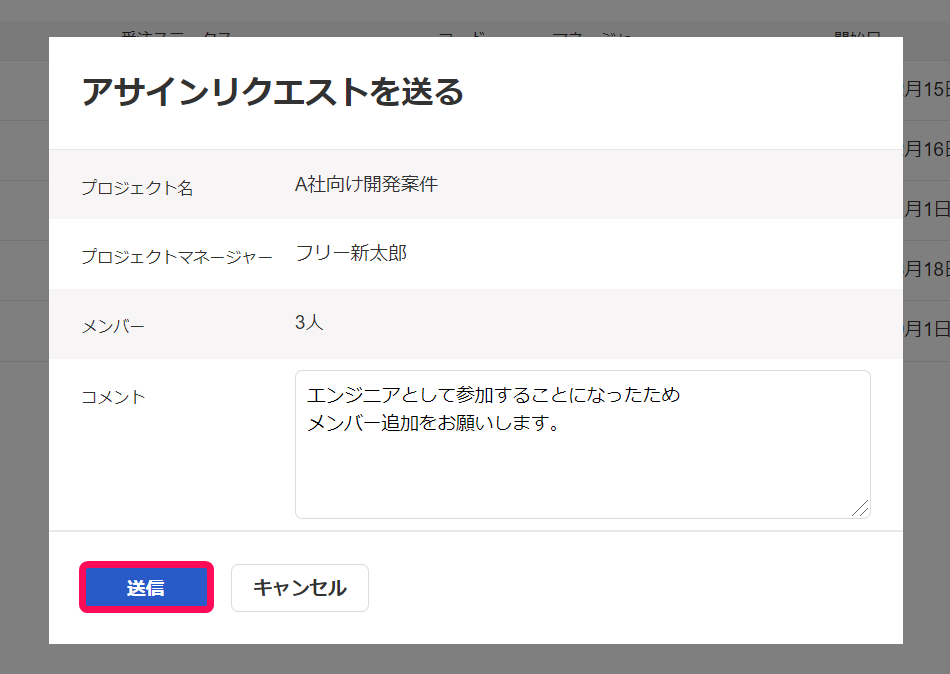Screen dimensions: 950x674
Task: Click the comment box resize handle
Action: point(860,508)
